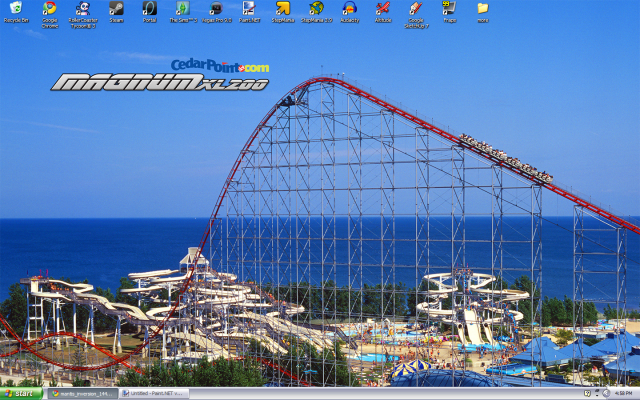Click the Audacity headphones icon
640x400 pixels.
[349, 8]
